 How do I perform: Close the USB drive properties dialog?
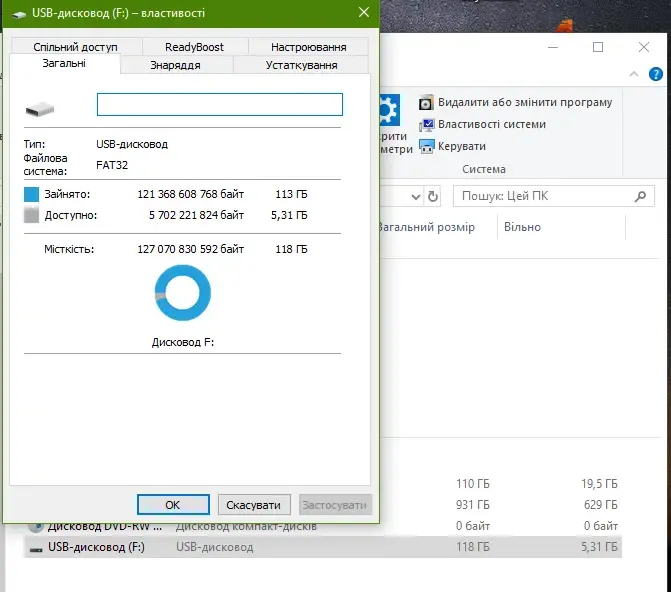click(364, 12)
